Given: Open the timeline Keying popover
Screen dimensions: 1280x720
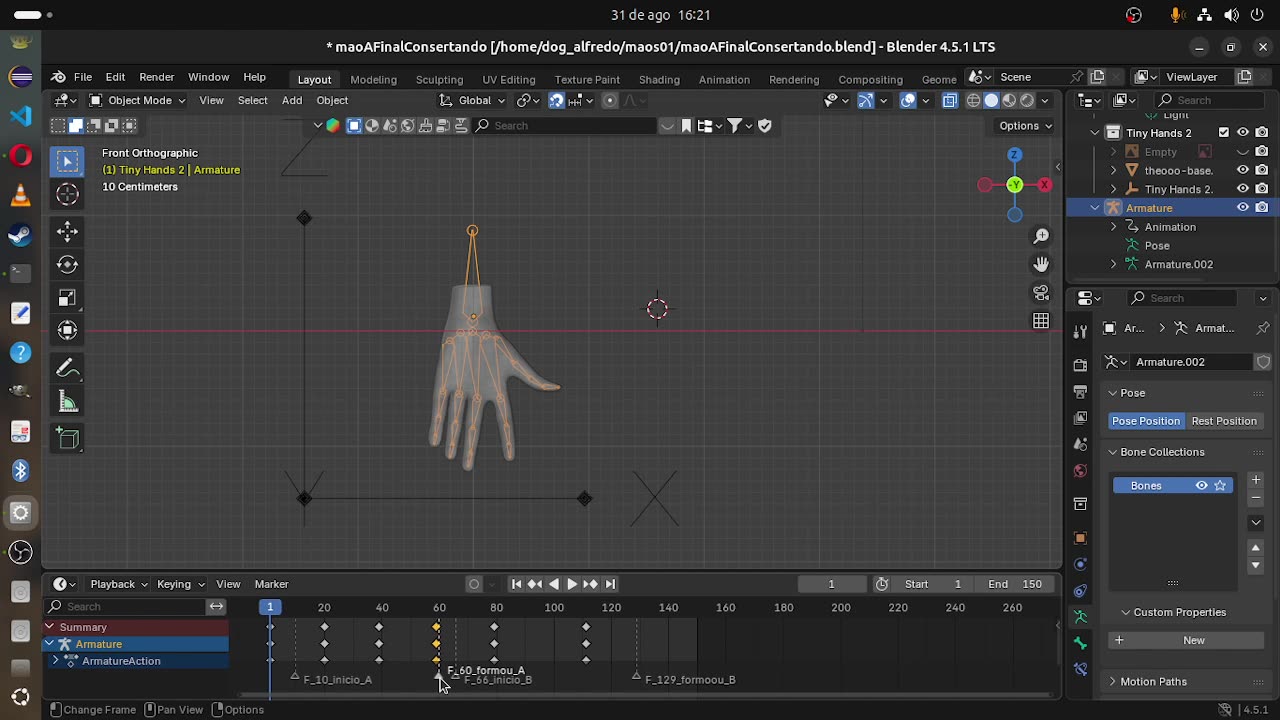Looking at the screenshot, I should pos(180,584).
